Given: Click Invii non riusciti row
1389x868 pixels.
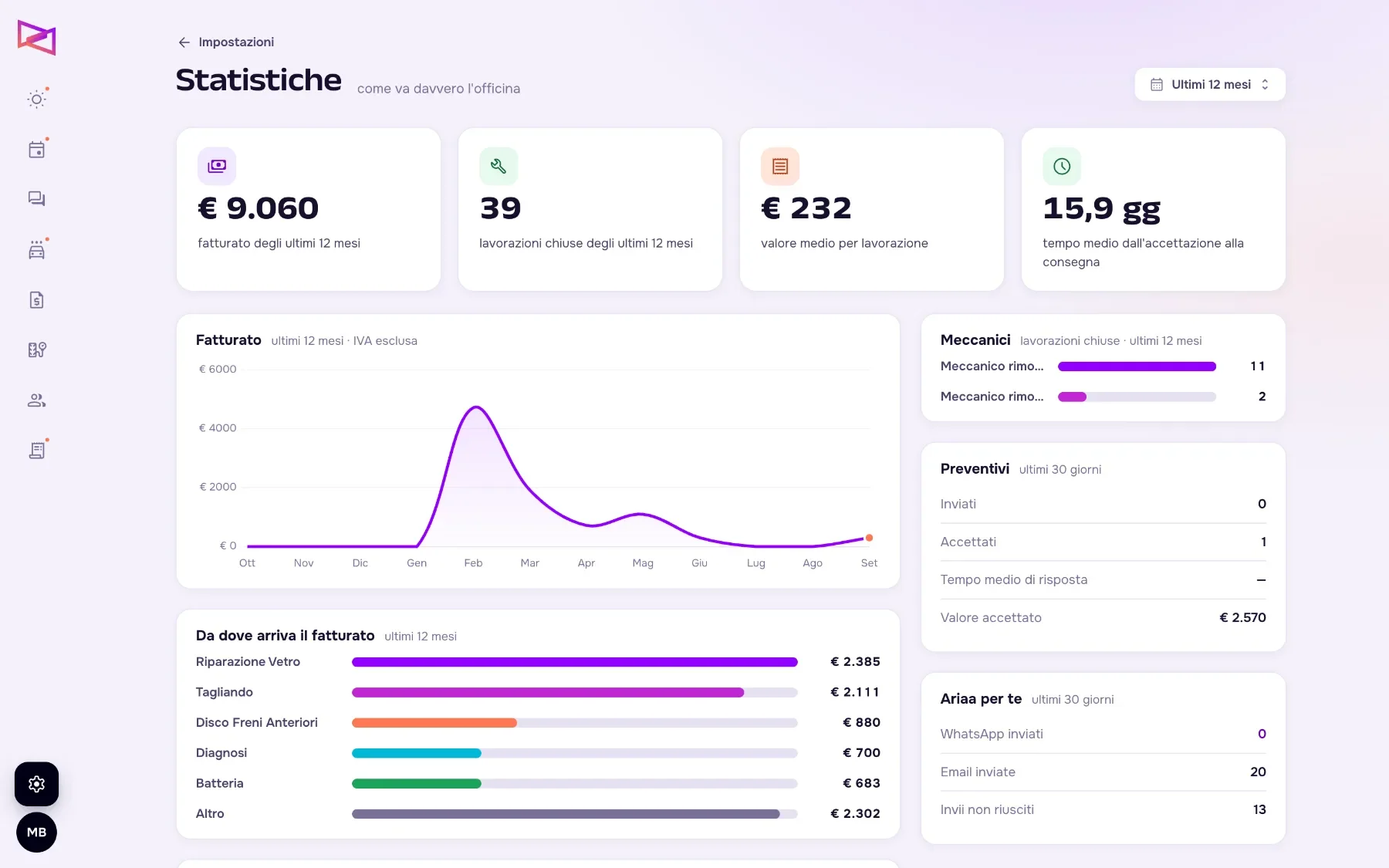Looking at the screenshot, I should click(1103, 809).
